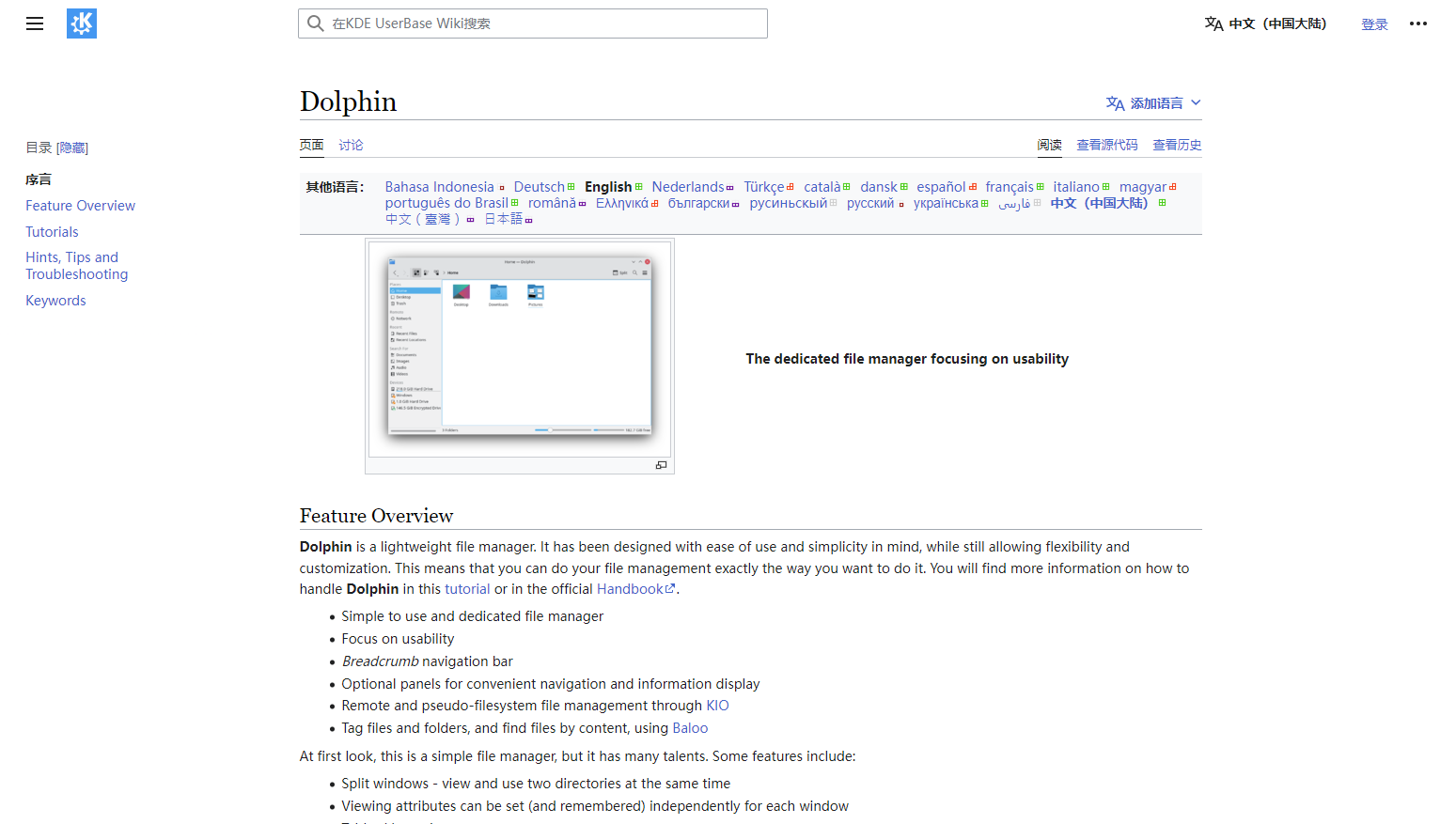Jump to 序言 in the contents

point(39,179)
